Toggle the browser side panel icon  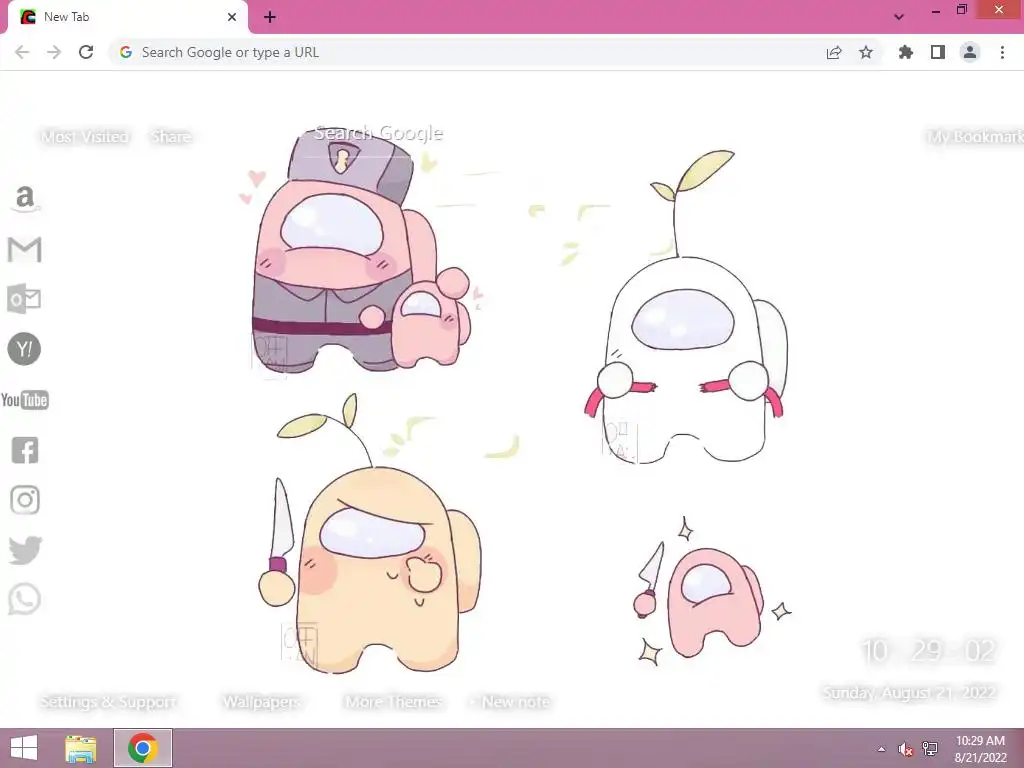[938, 52]
